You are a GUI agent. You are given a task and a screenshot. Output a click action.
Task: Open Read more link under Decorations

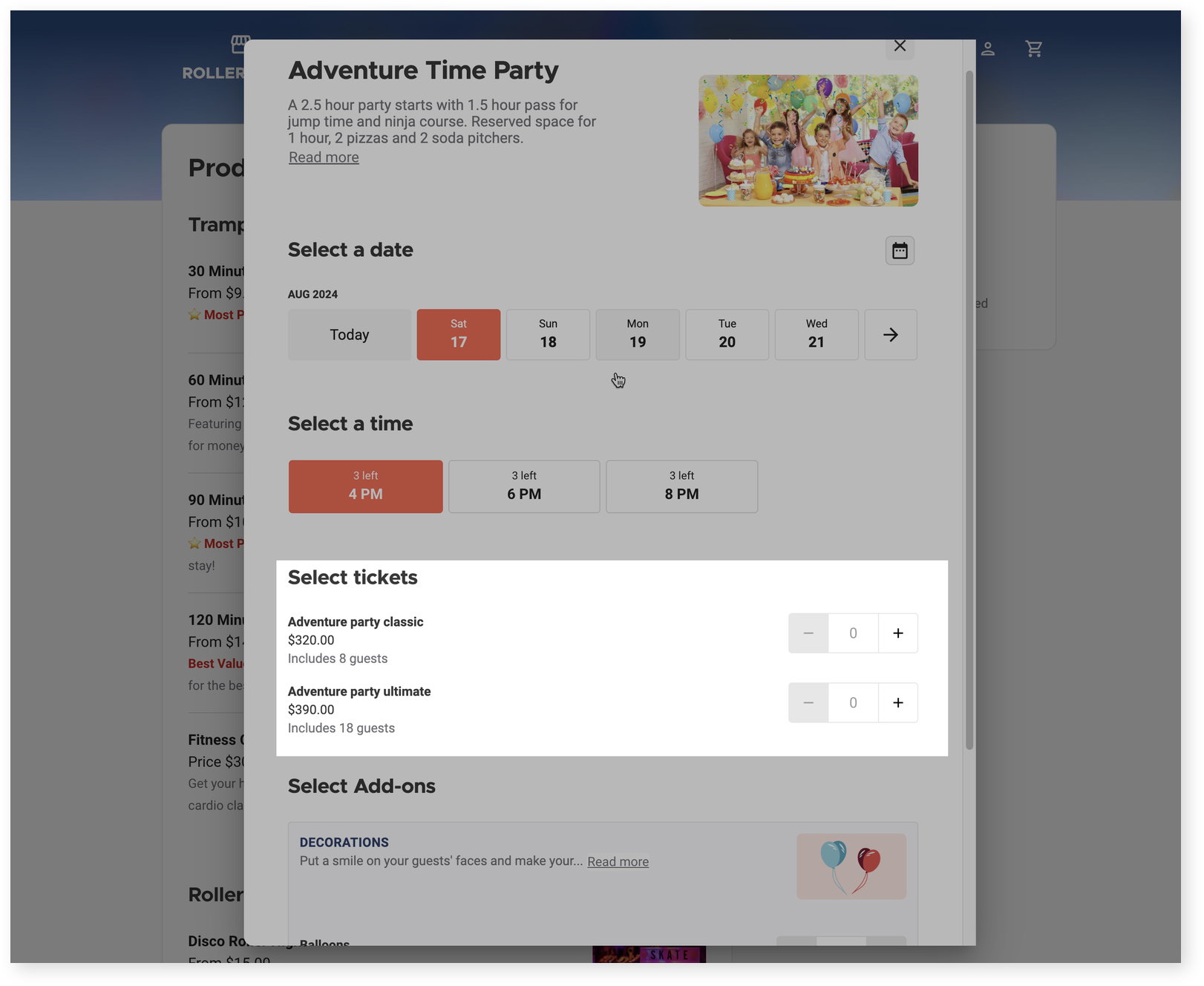click(618, 862)
